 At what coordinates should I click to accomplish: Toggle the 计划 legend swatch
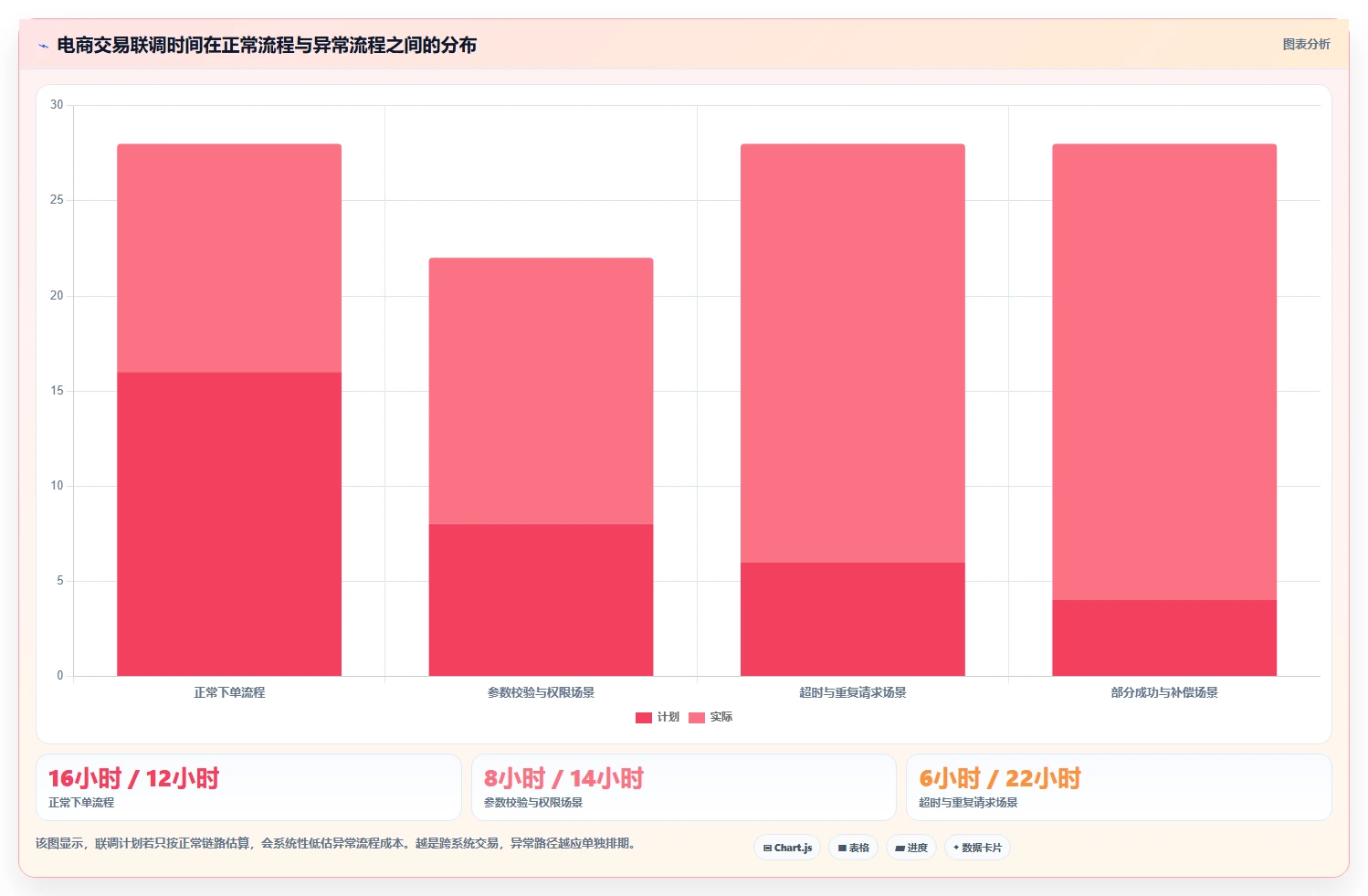(644, 717)
